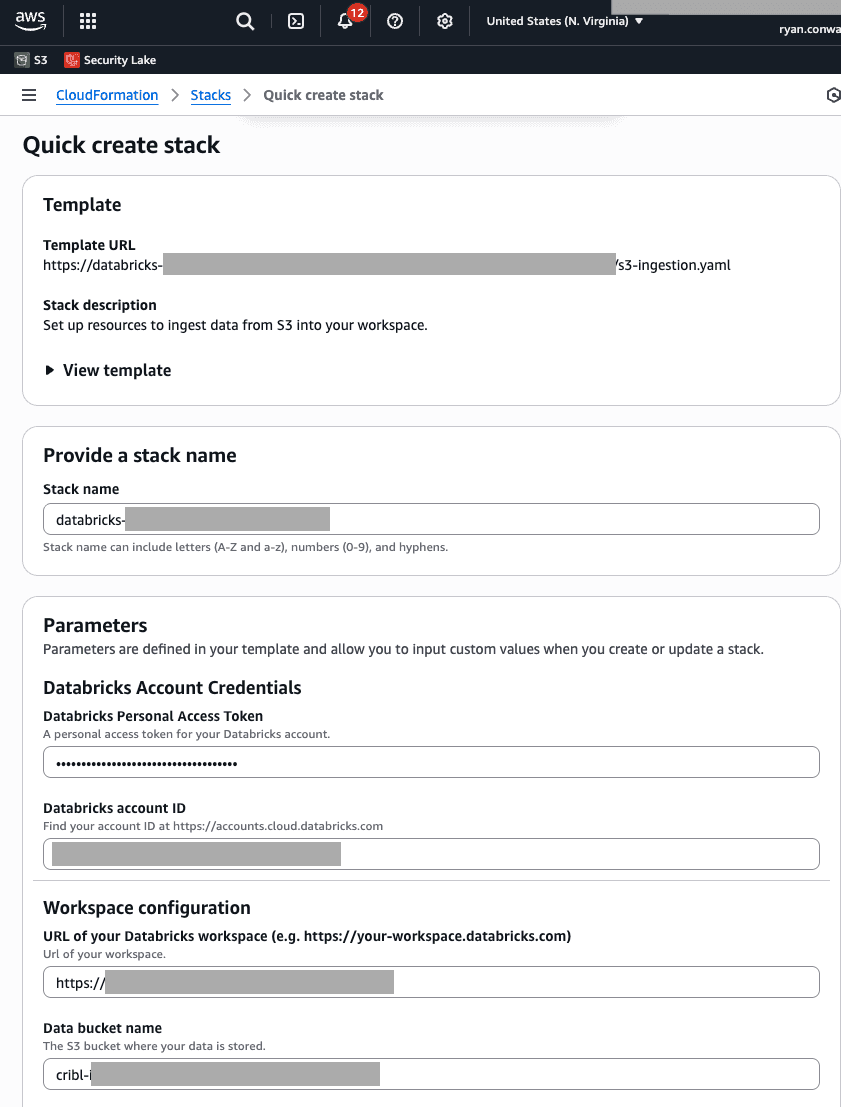Open the account user menu
Image resolution: width=841 pixels, height=1107 pixels.
(x=808, y=29)
